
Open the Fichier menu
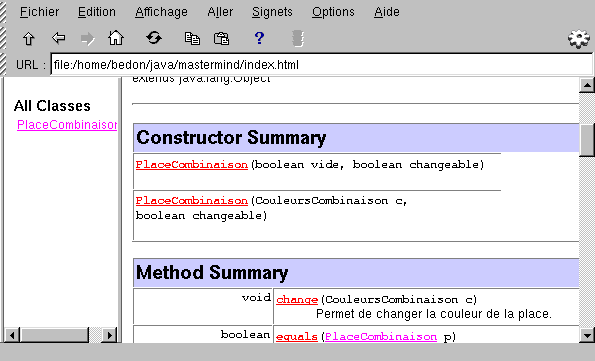pyautogui.click(x=39, y=12)
